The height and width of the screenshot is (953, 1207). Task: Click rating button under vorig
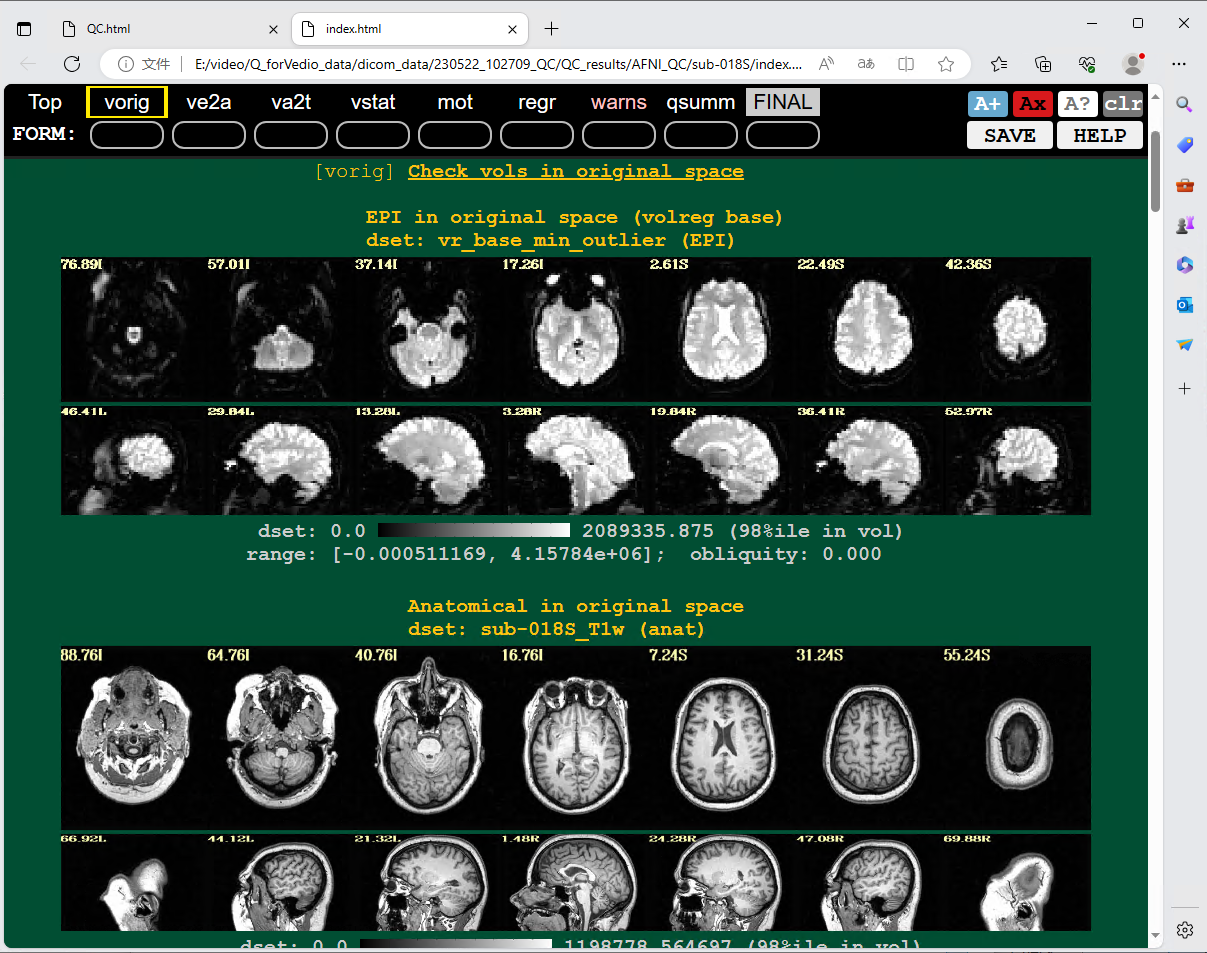pos(127,135)
